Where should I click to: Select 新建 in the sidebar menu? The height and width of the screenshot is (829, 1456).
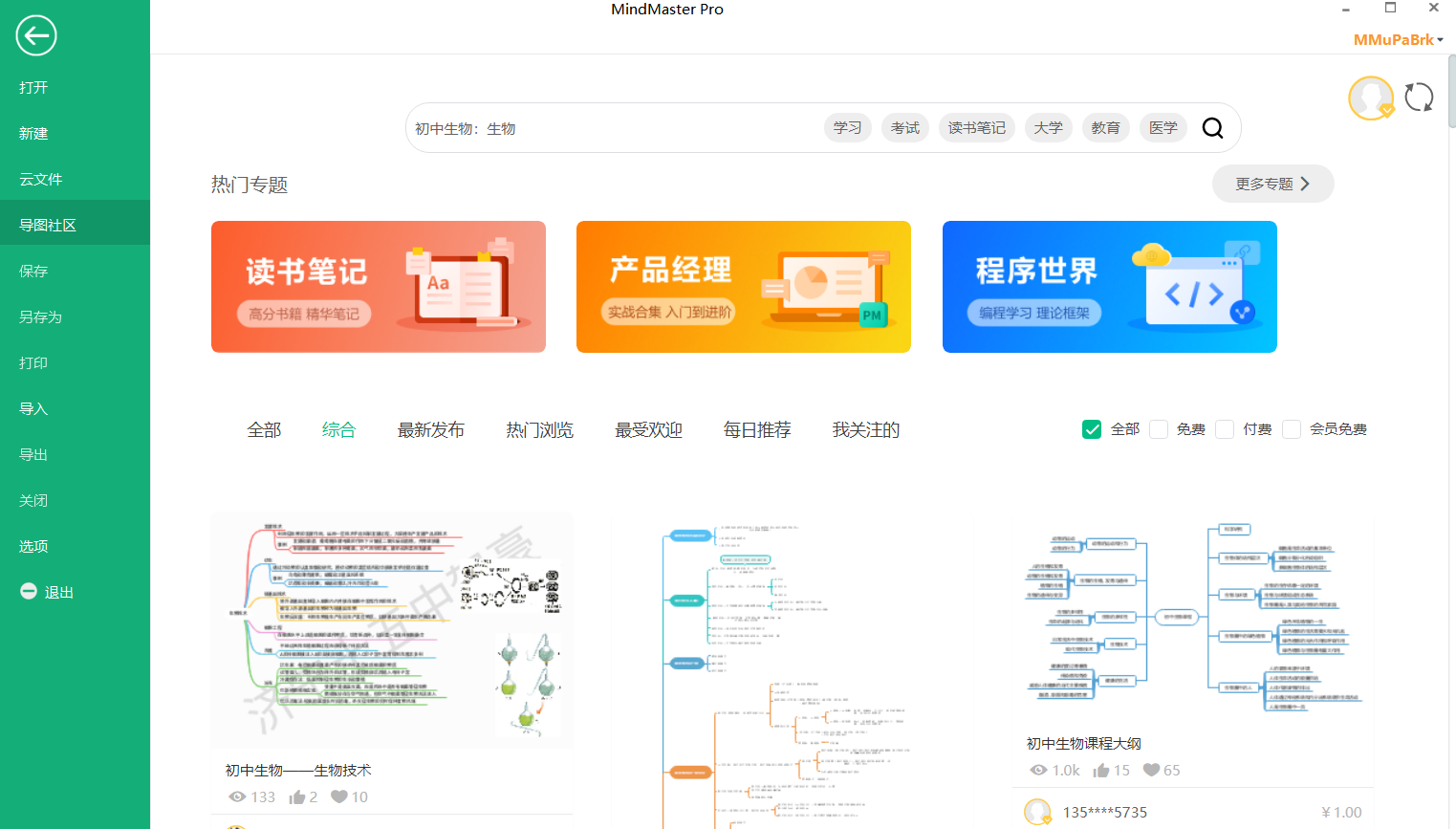point(75,133)
